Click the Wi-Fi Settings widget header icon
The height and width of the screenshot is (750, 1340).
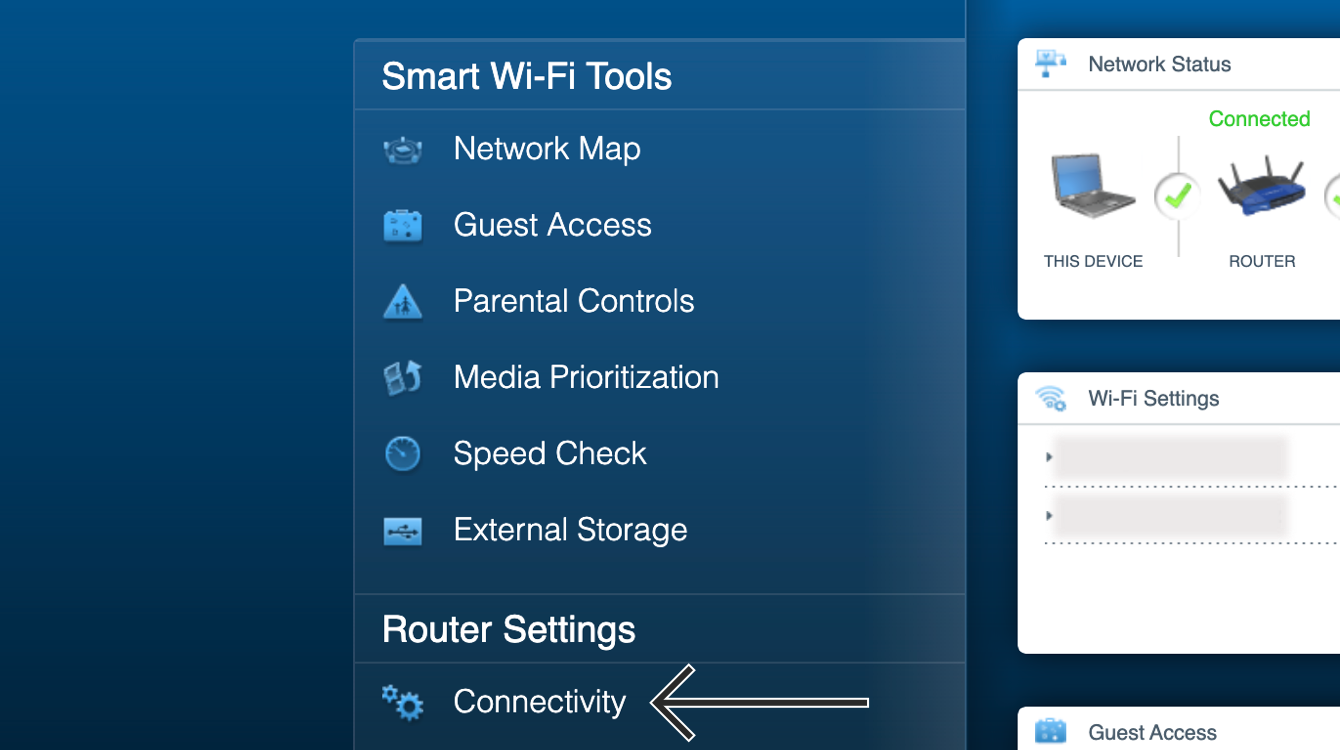coord(1051,399)
